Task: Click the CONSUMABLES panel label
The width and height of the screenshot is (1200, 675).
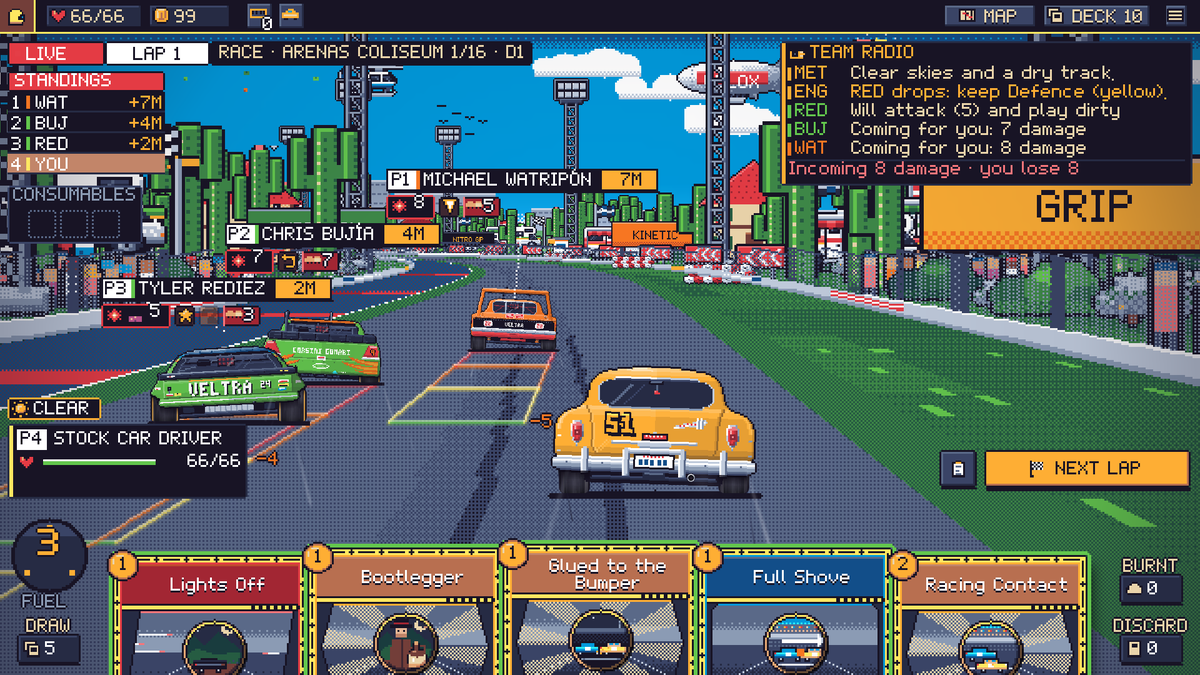Action: click(73, 194)
